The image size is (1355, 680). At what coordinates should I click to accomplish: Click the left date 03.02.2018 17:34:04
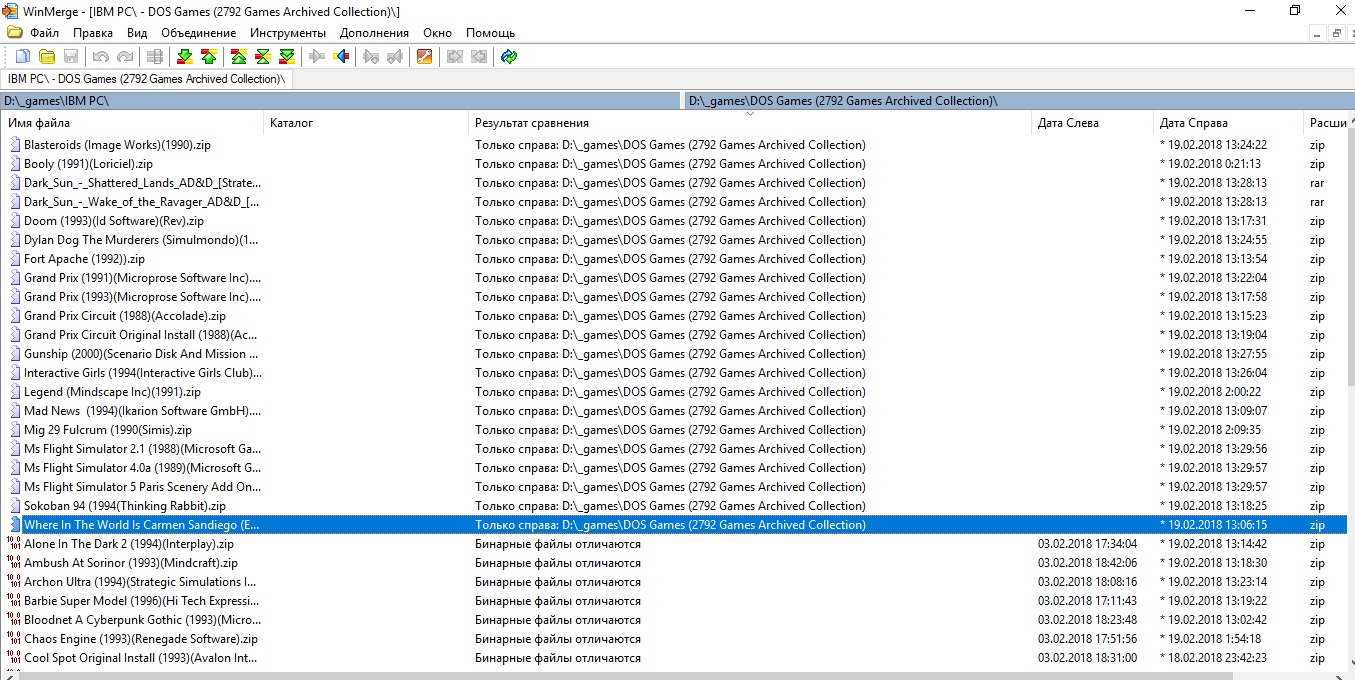click(1087, 544)
